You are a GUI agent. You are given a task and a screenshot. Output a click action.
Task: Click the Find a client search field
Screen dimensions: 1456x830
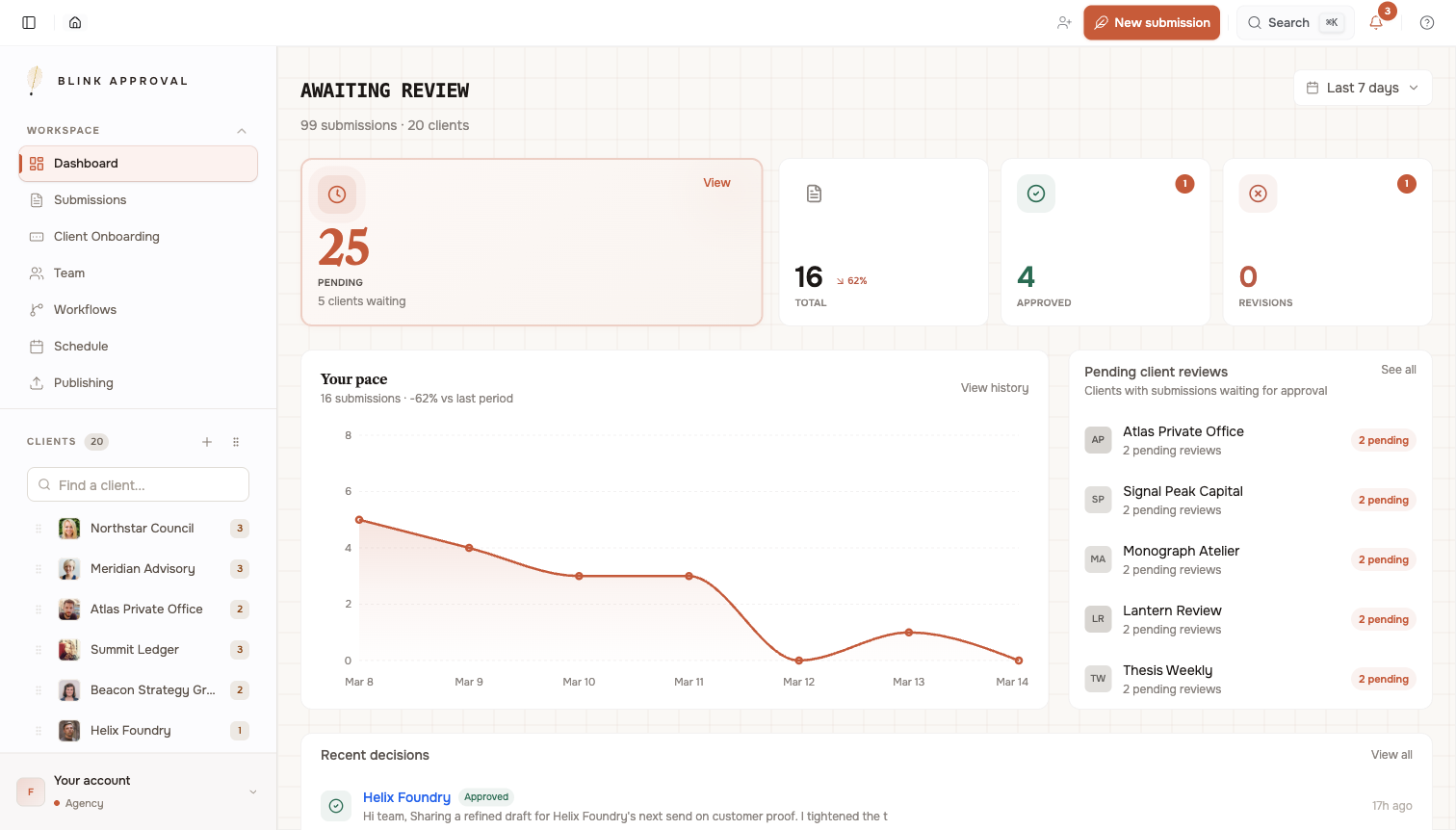[x=138, y=485]
